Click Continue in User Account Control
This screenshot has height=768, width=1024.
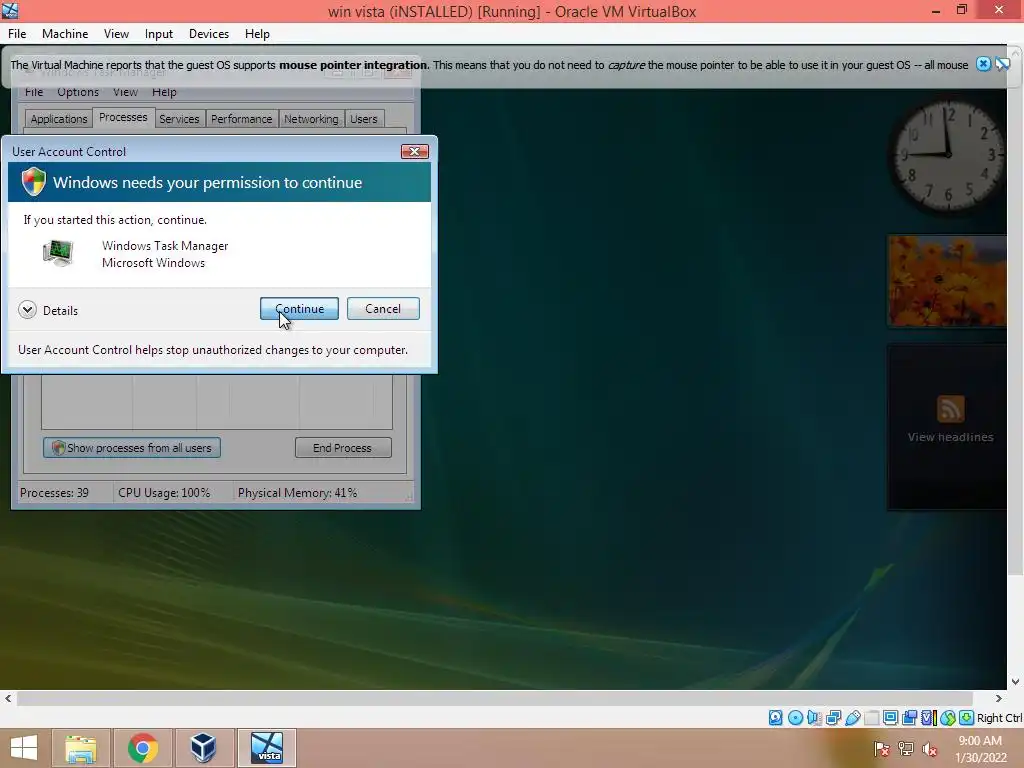point(299,309)
